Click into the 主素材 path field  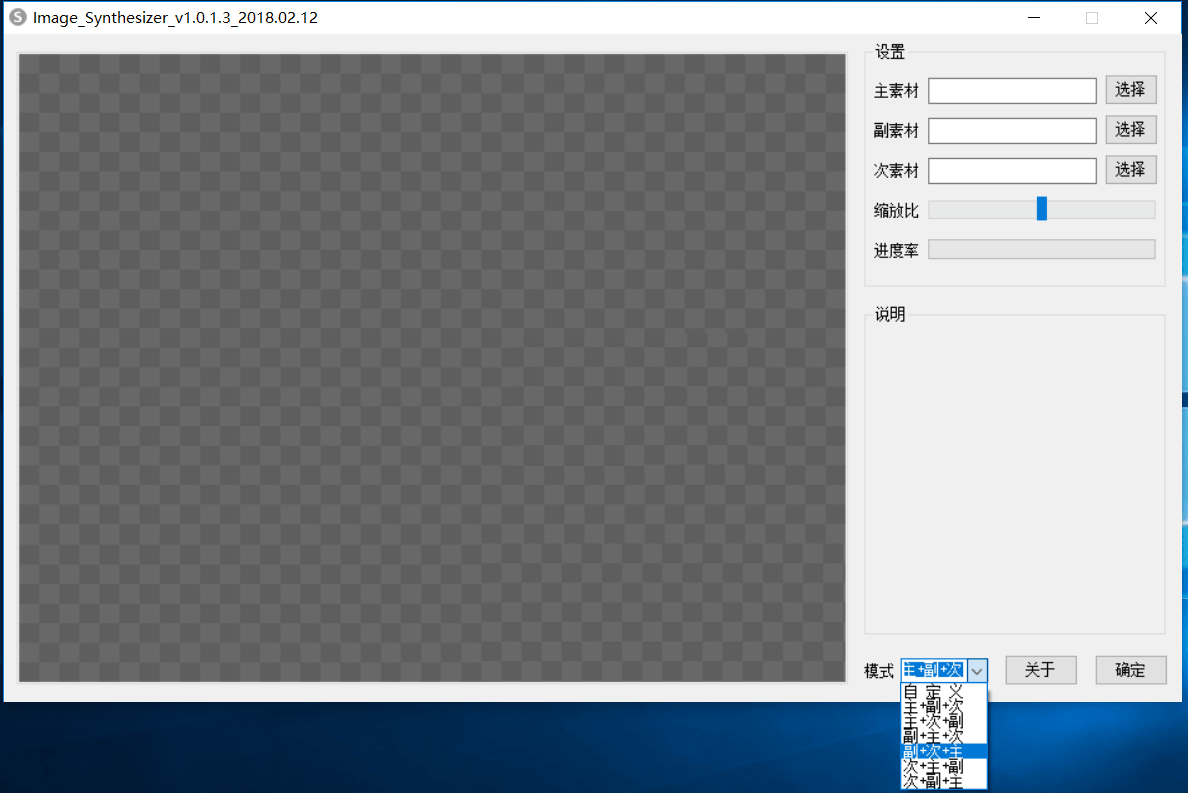click(x=1012, y=91)
